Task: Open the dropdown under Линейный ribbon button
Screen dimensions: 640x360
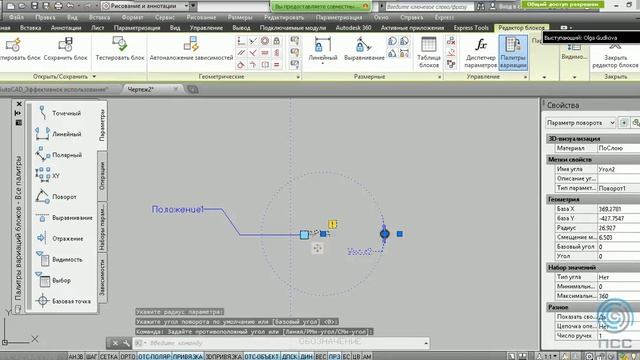Action: coord(322,64)
